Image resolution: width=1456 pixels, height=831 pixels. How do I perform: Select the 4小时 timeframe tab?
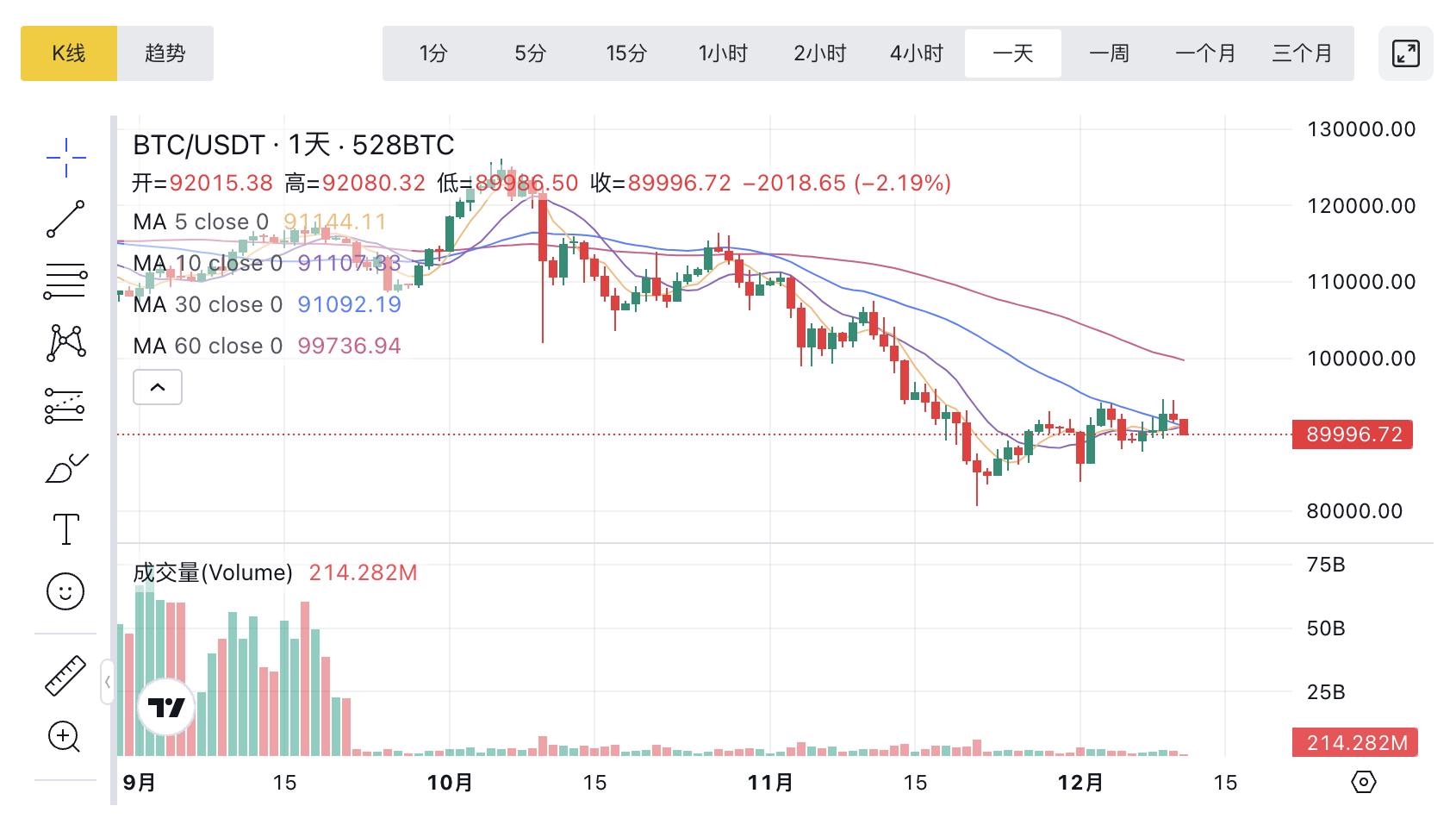917,53
